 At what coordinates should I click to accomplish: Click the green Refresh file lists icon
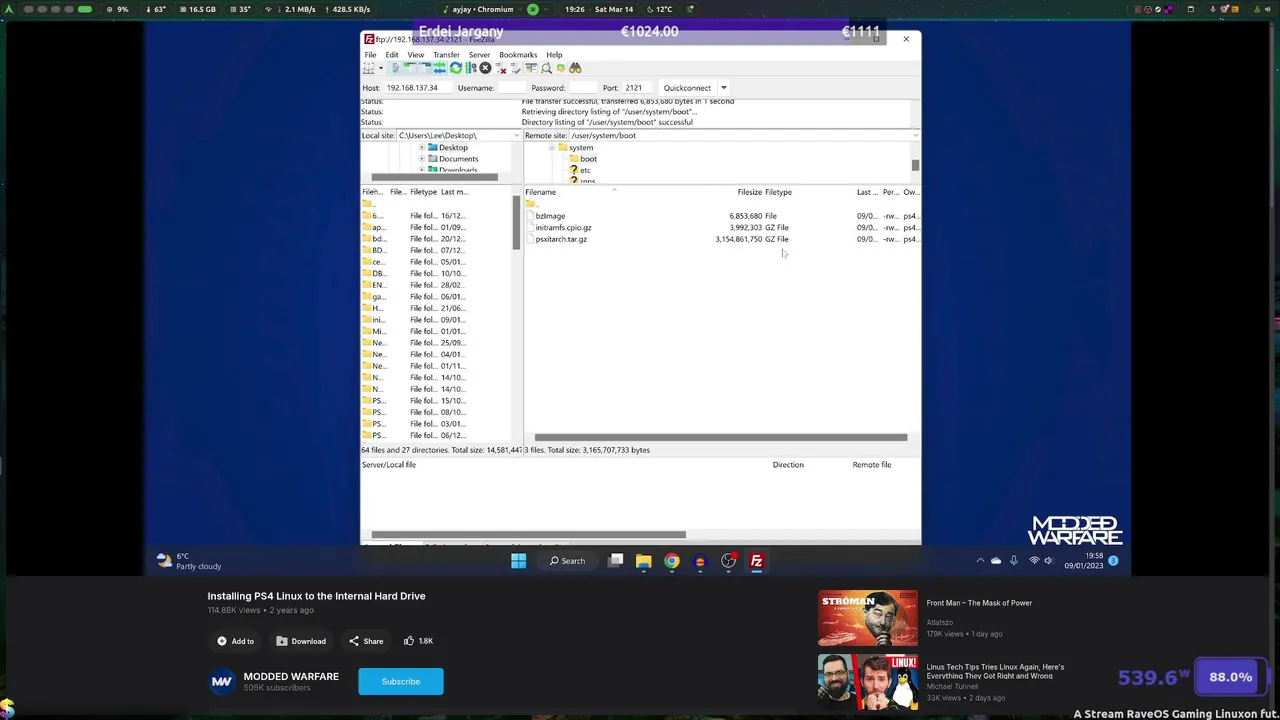point(456,68)
